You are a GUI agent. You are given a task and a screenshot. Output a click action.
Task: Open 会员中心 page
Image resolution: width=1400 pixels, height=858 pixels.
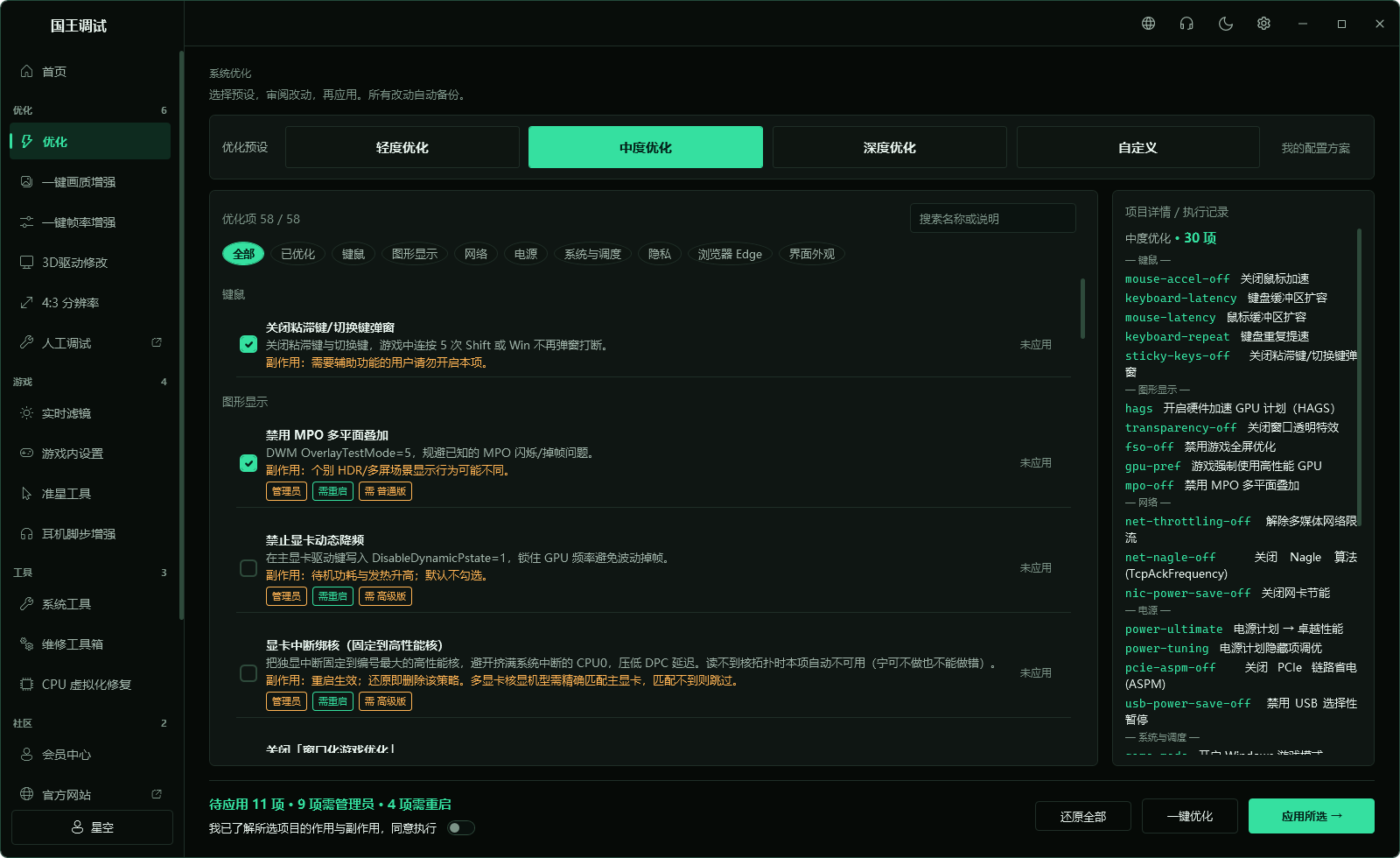pos(90,755)
